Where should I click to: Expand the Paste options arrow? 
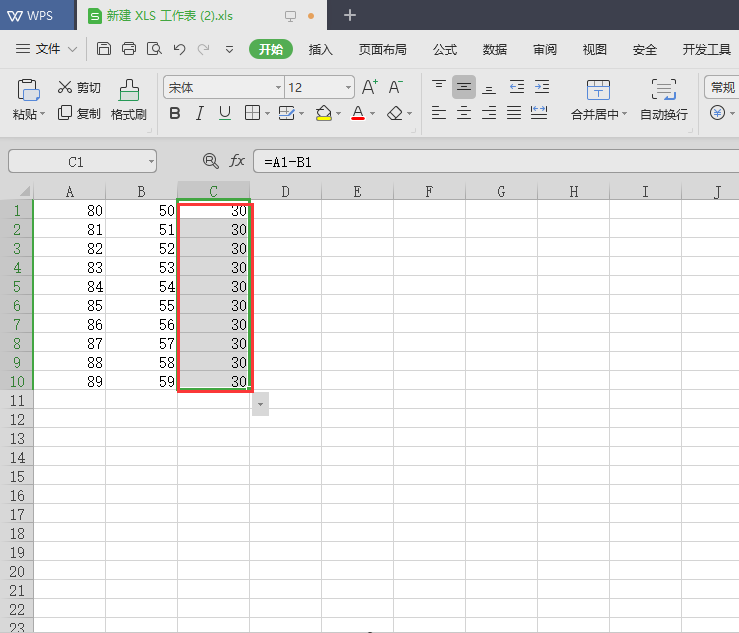(42, 114)
